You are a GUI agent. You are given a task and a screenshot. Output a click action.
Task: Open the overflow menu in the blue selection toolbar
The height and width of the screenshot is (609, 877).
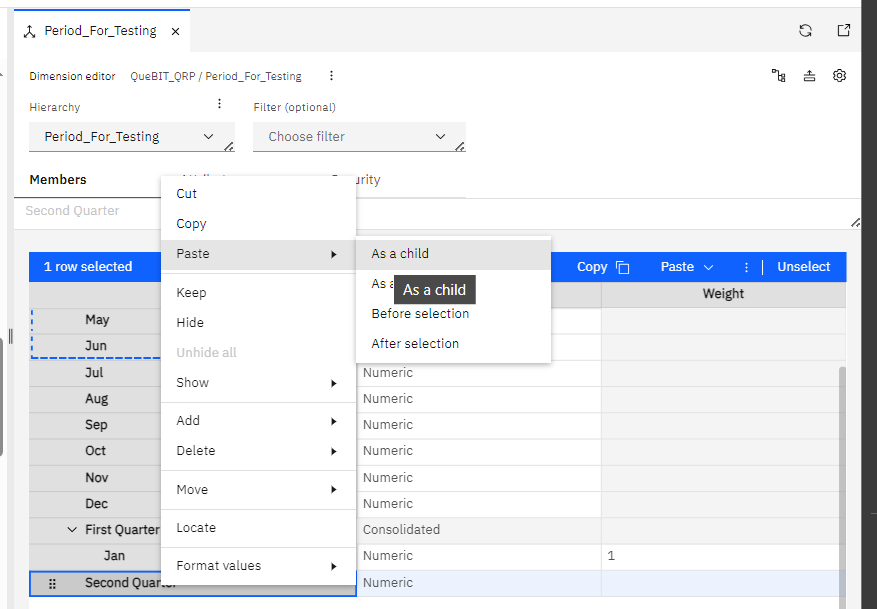point(746,267)
